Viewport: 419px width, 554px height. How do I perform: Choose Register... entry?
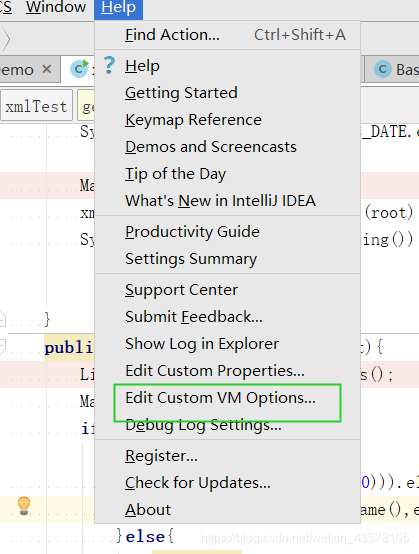click(x=228, y=456)
